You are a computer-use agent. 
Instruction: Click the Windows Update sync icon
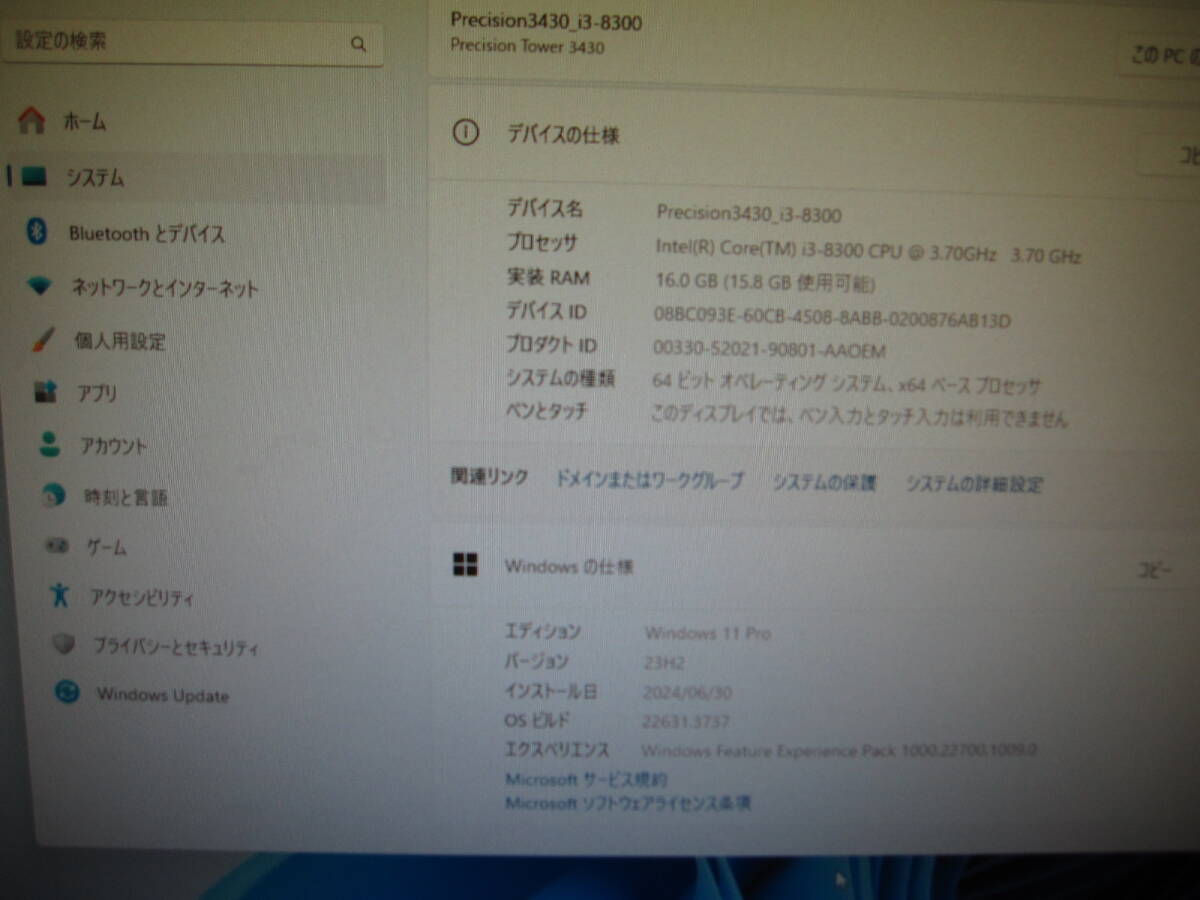click(67, 692)
